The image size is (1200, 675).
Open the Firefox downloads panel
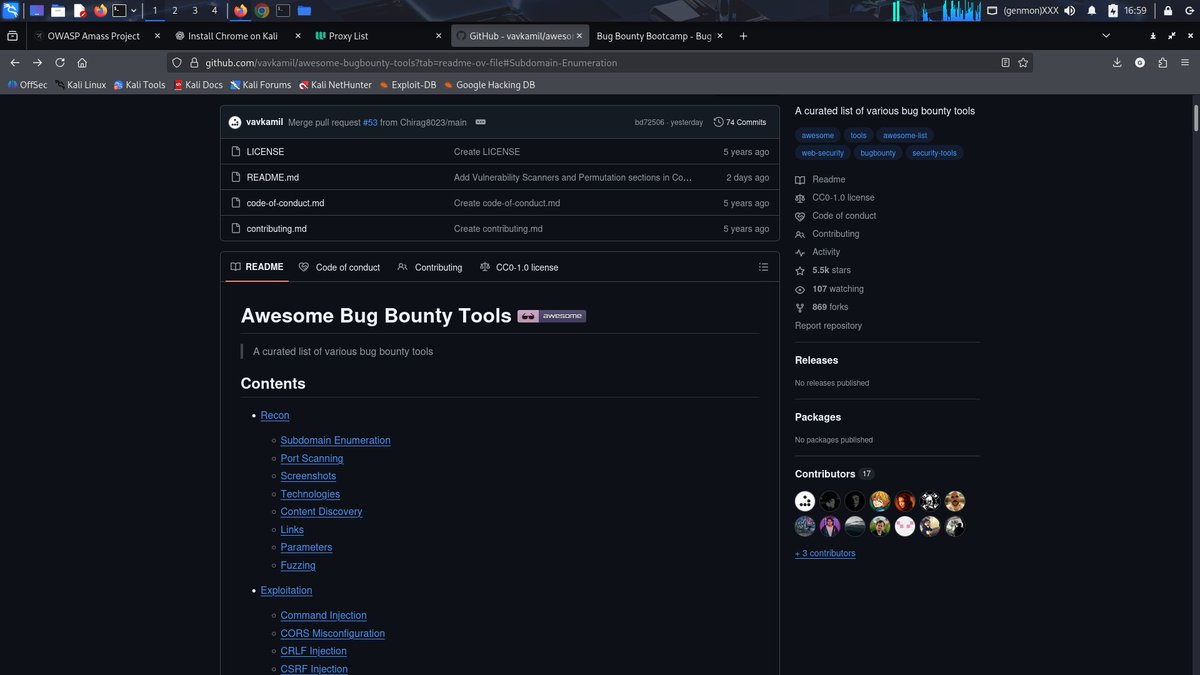click(x=1117, y=62)
